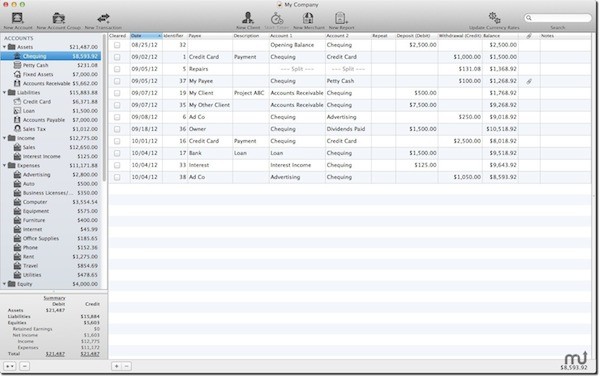Click Update Currency Rates gear icon
The width and height of the screenshot is (600, 377).
click(x=494, y=18)
